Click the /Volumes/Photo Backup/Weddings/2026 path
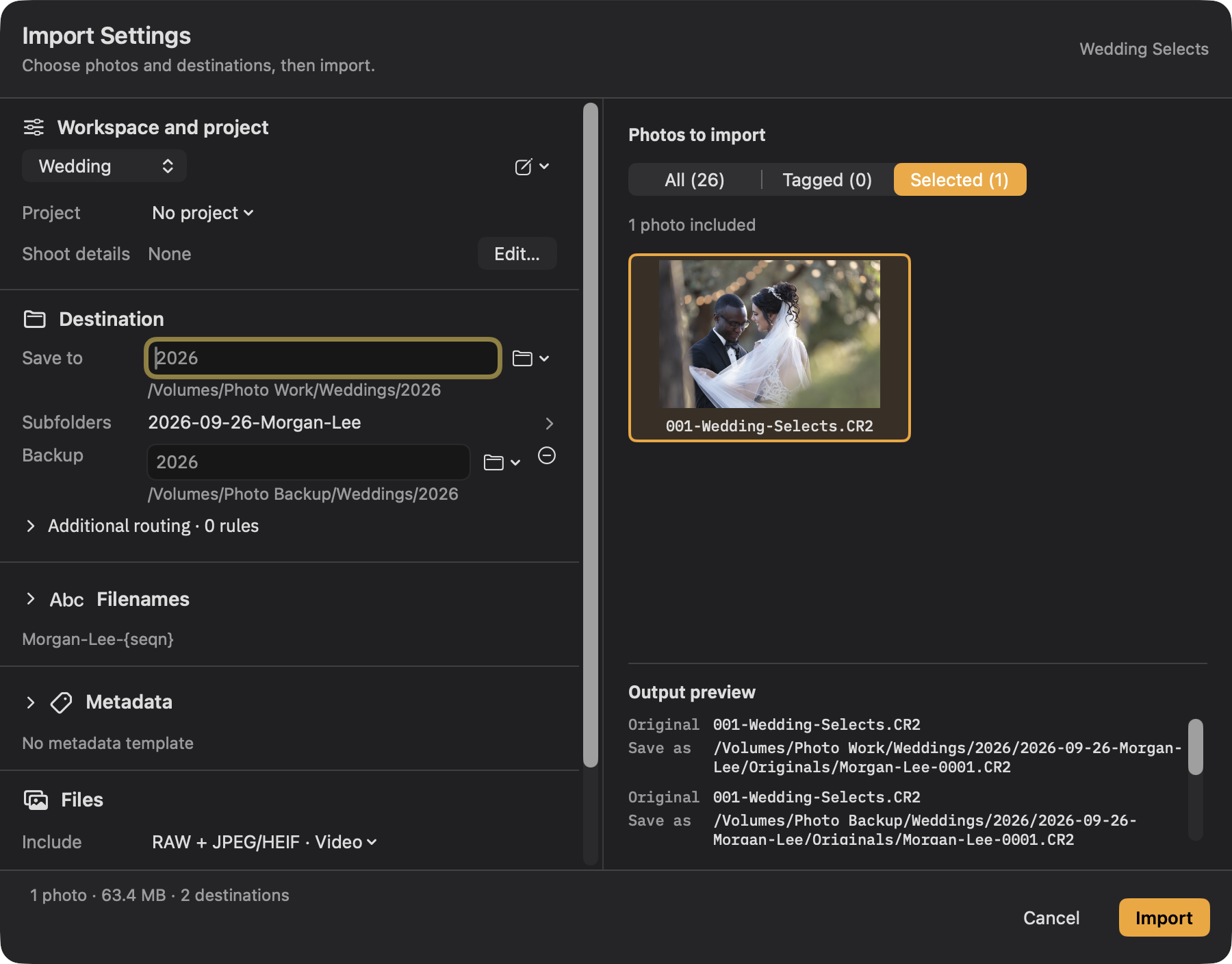 click(x=303, y=494)
